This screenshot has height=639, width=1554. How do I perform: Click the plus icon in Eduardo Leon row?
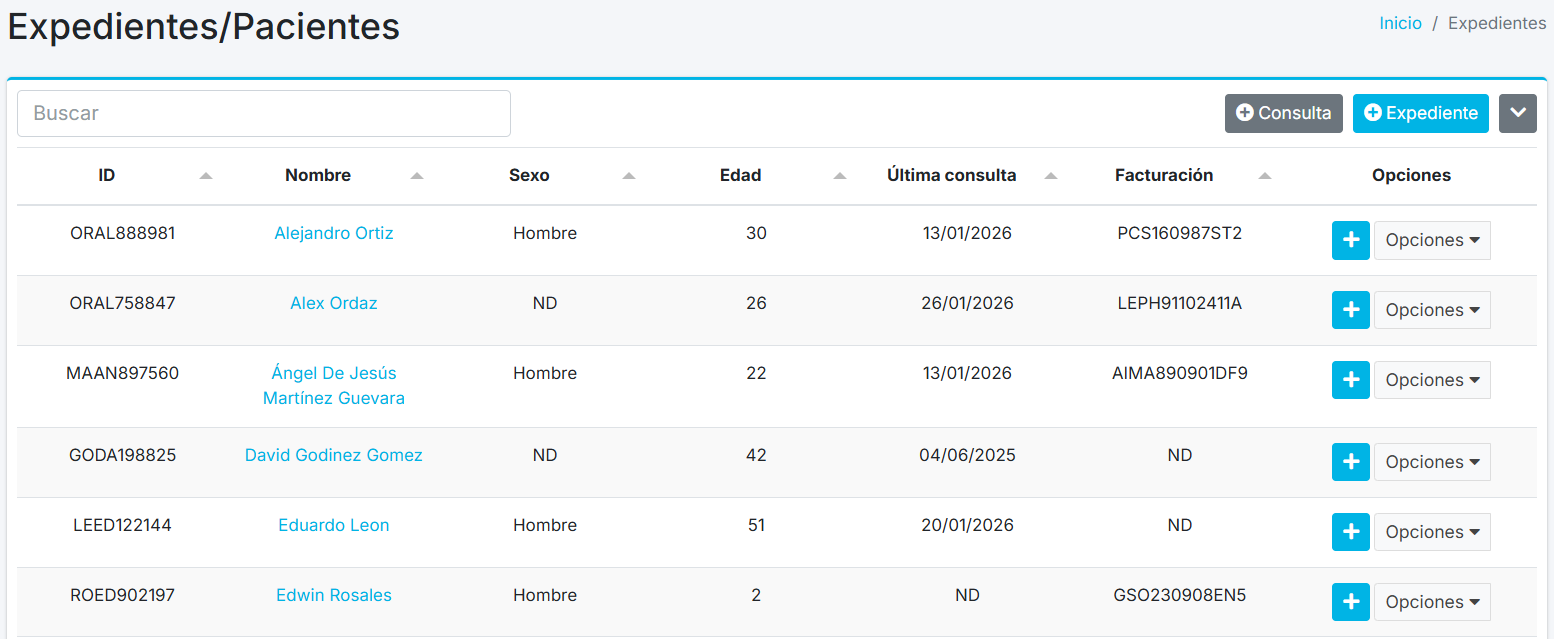coord(1350,532)
